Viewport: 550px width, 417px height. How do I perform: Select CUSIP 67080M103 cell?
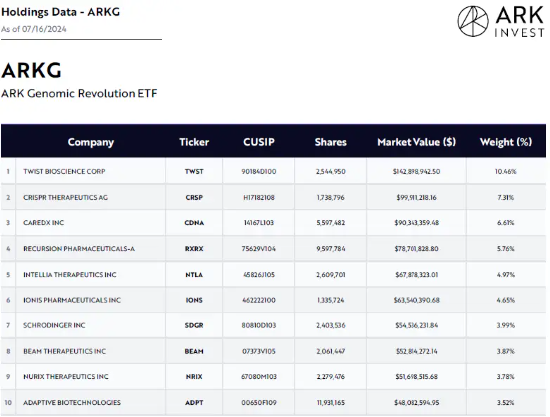[x=259, y=377]
